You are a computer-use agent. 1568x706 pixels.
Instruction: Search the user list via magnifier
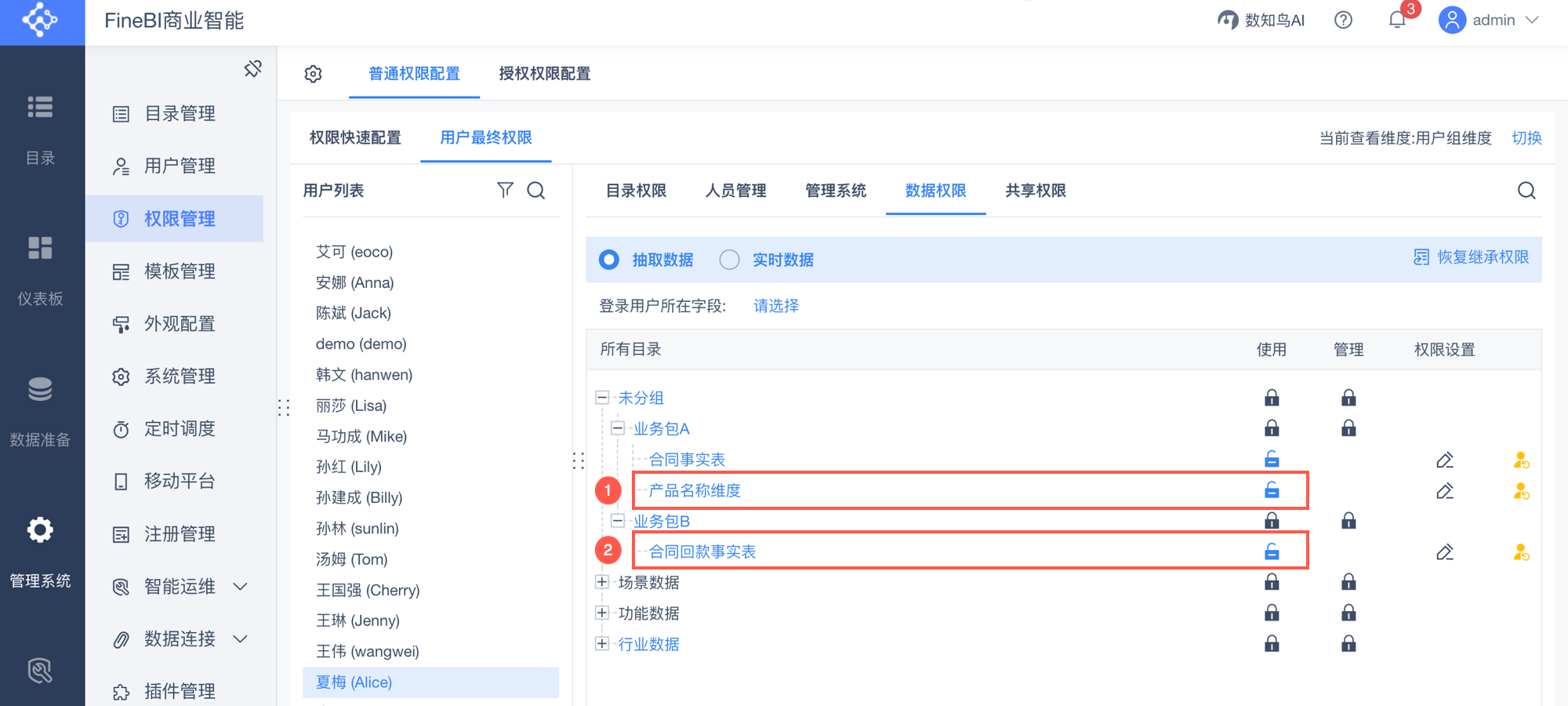click(536, 190)
